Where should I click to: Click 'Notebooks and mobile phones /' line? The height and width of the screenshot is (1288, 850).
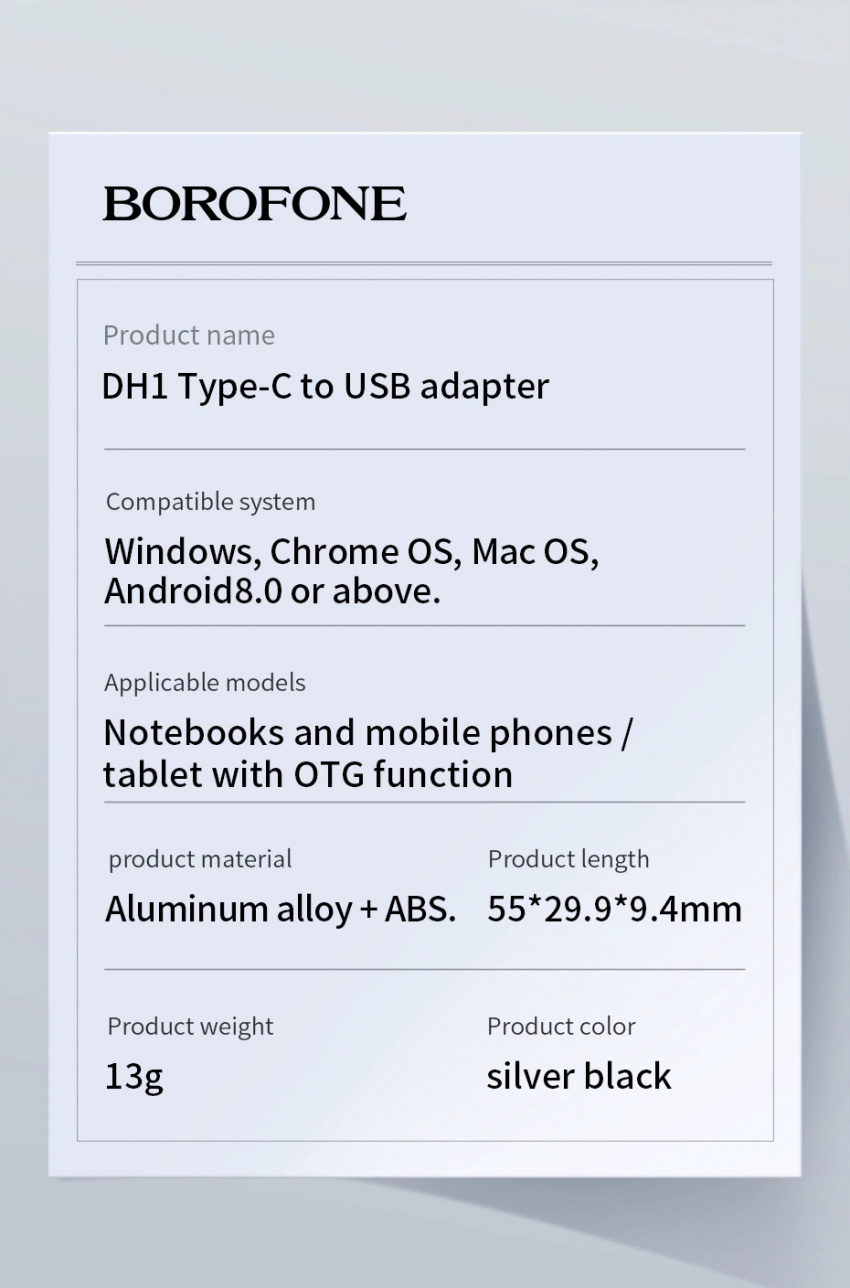[x=368, y=733]
